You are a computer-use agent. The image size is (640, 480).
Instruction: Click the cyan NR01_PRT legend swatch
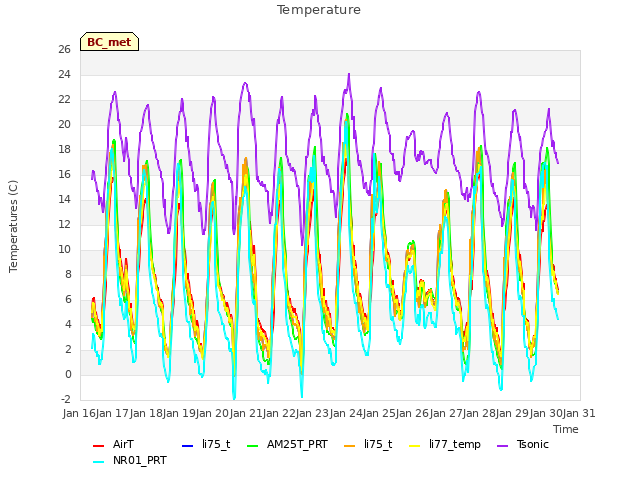[x=98, y=462]
